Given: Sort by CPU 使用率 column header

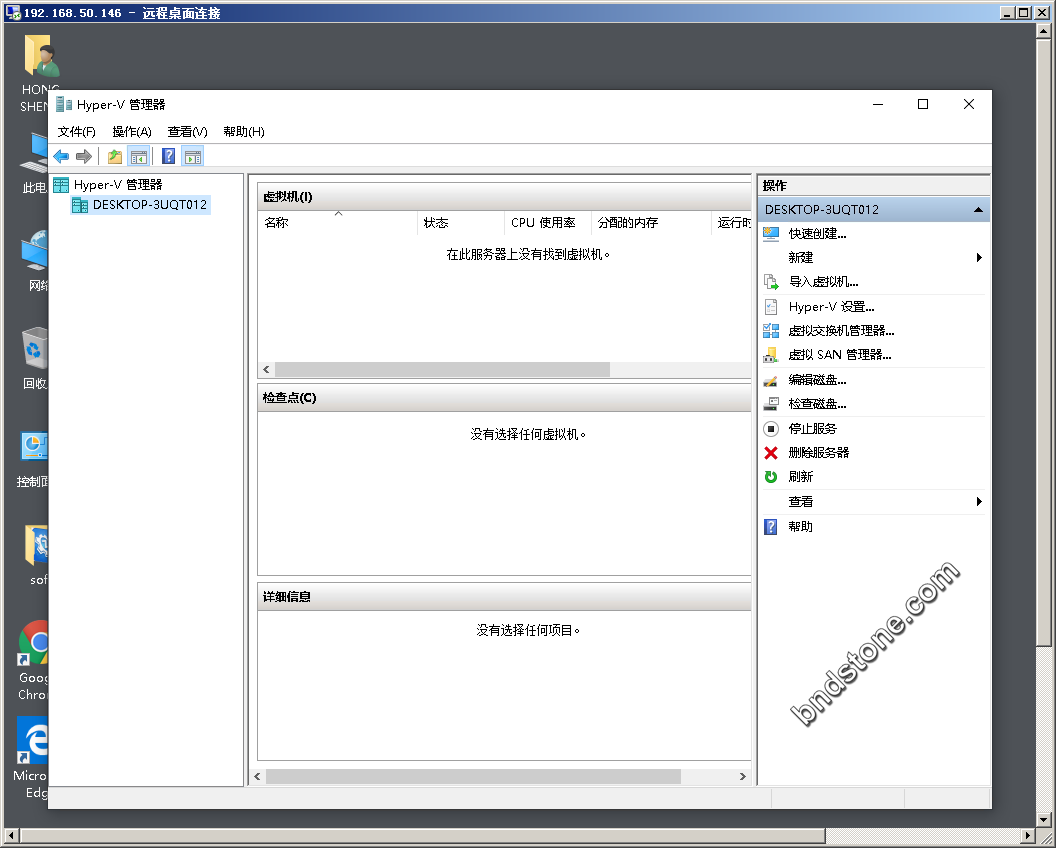Looking at the screenshot, I should click(548, 223).
